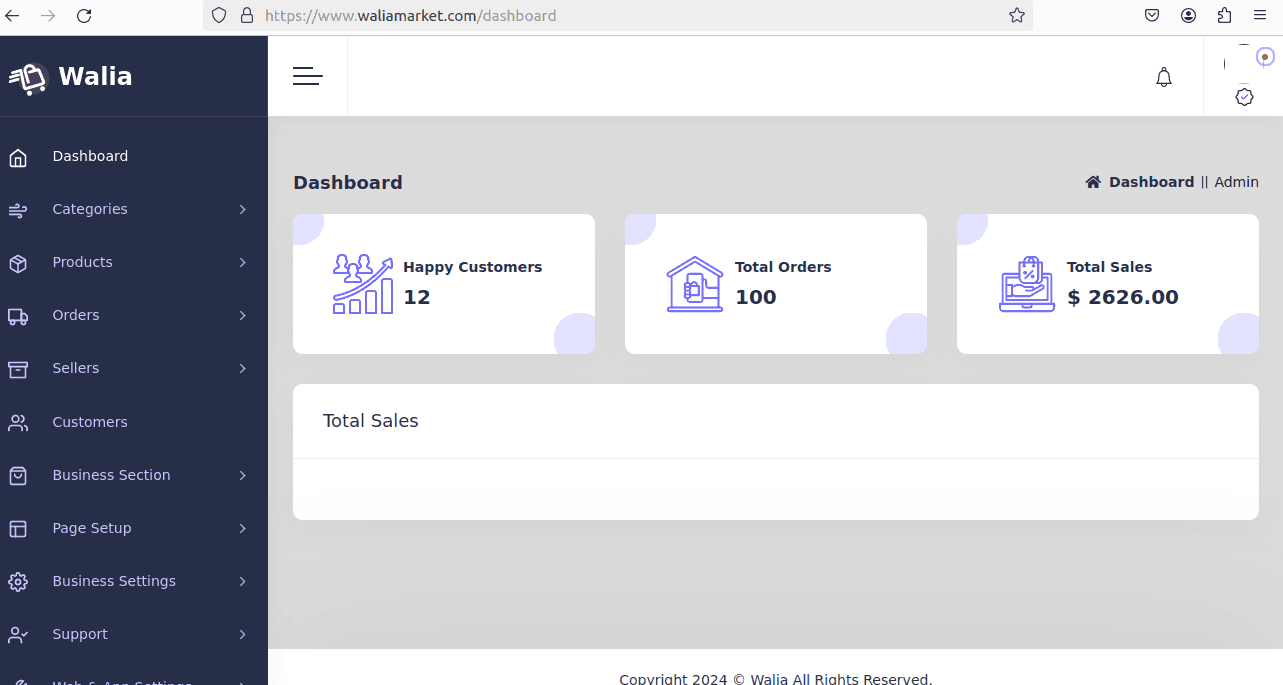Click the tracking protection shield icon
The image size is (1283, 685).
click(x=219, y=15)
